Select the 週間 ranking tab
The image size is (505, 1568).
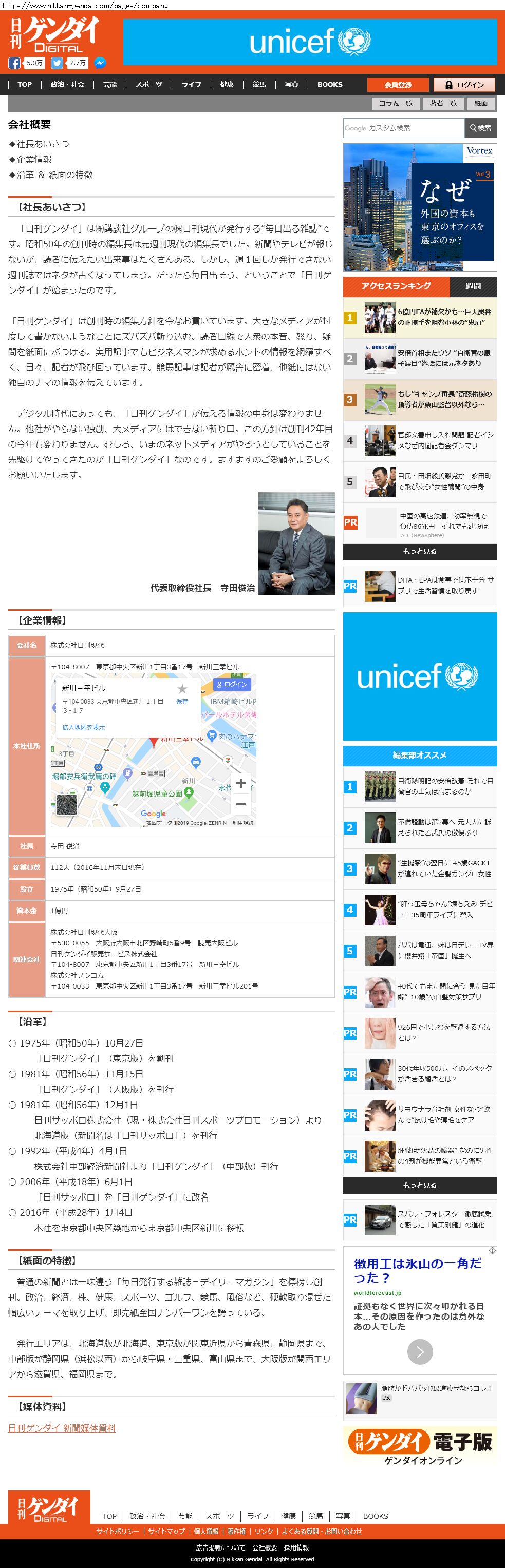pyautogui.click(x=473, y=286)
